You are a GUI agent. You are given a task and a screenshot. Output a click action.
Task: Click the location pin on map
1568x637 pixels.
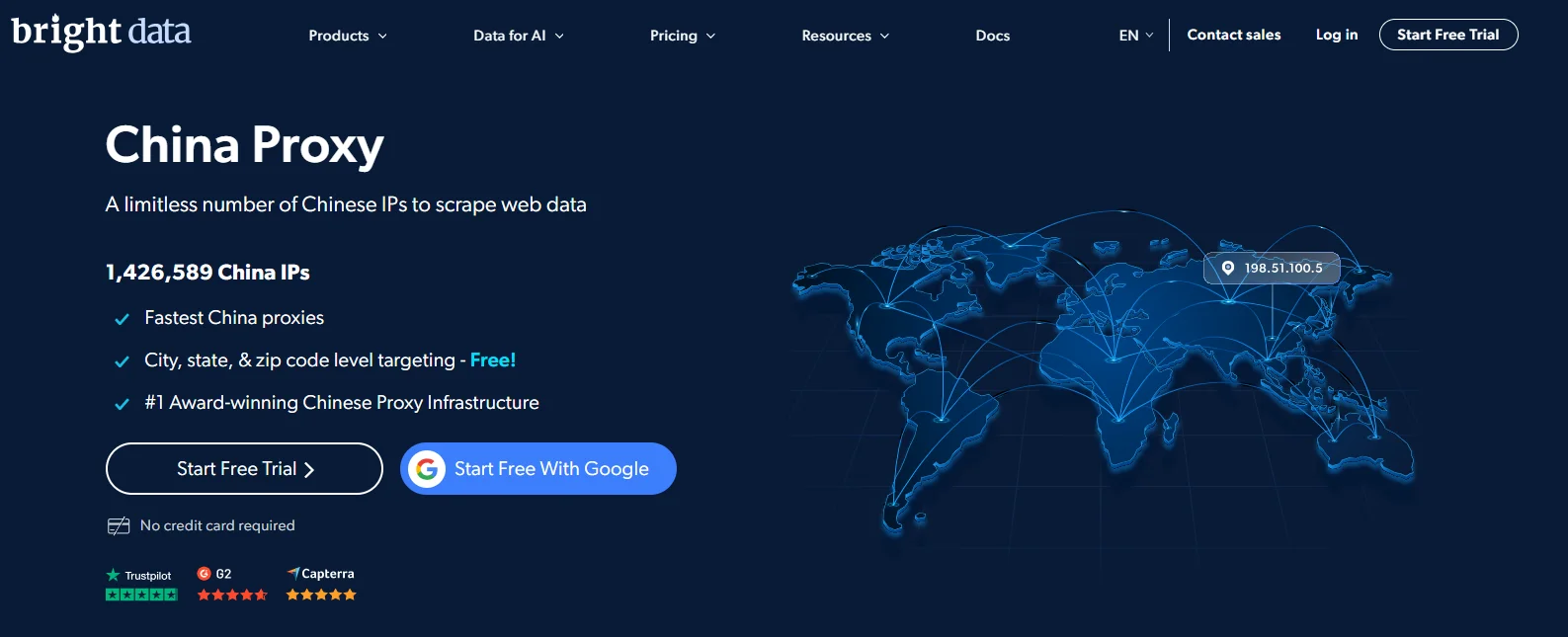pos(1228,268)
